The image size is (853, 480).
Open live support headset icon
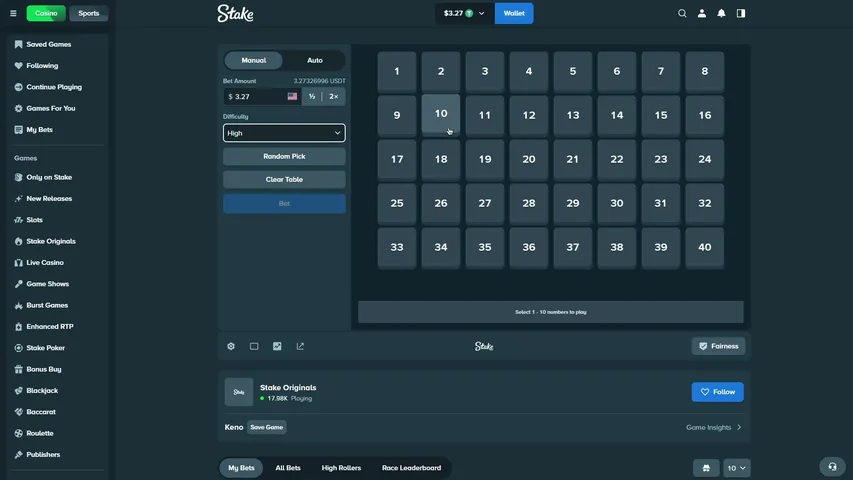point(832,466)
